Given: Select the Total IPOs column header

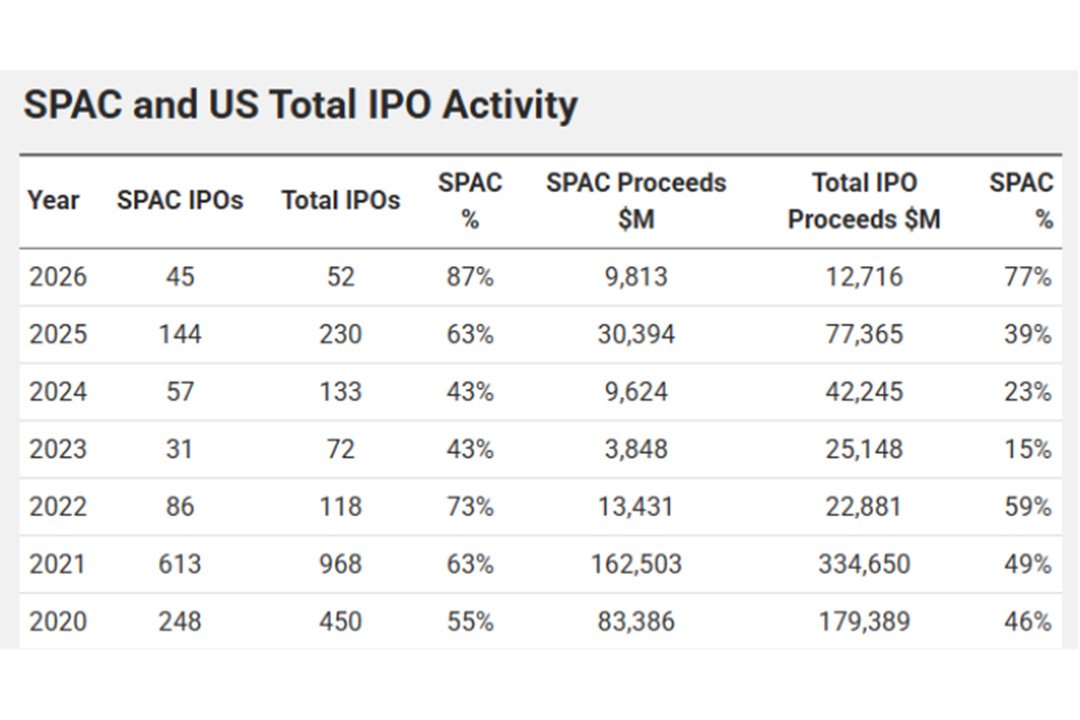Looking at the screenshot, I should click(x=340, y=200).
